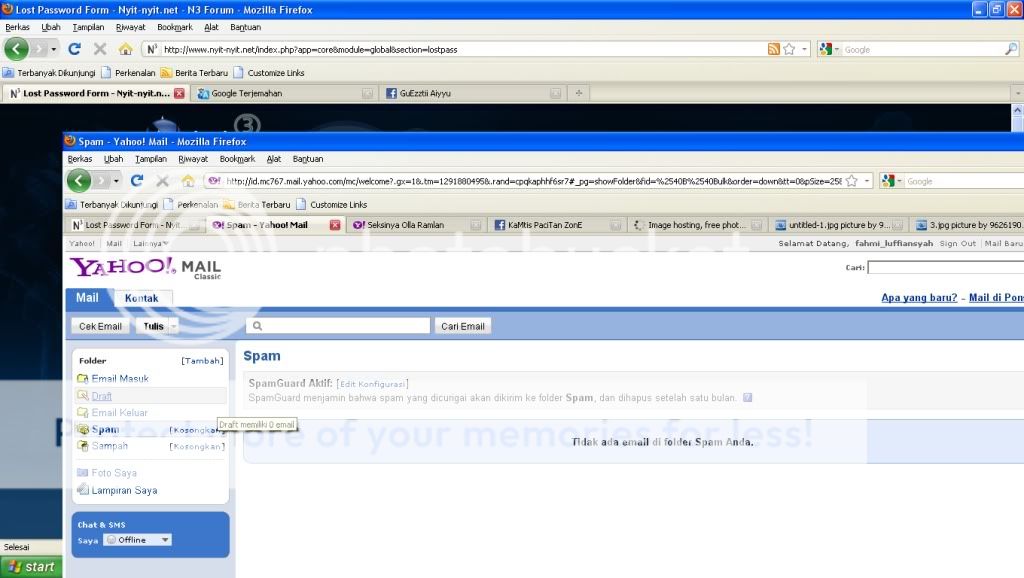This screenshot has height=578, width=1024.
Task: Open the Offline chat status dropdown
Action: point(165,539)
